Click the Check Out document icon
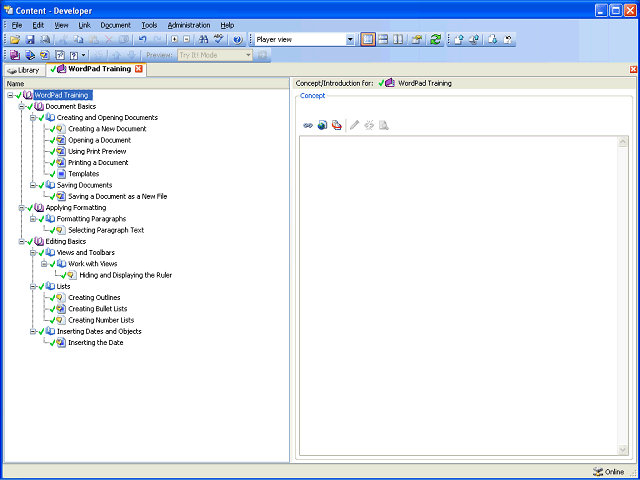 [493, 40]
